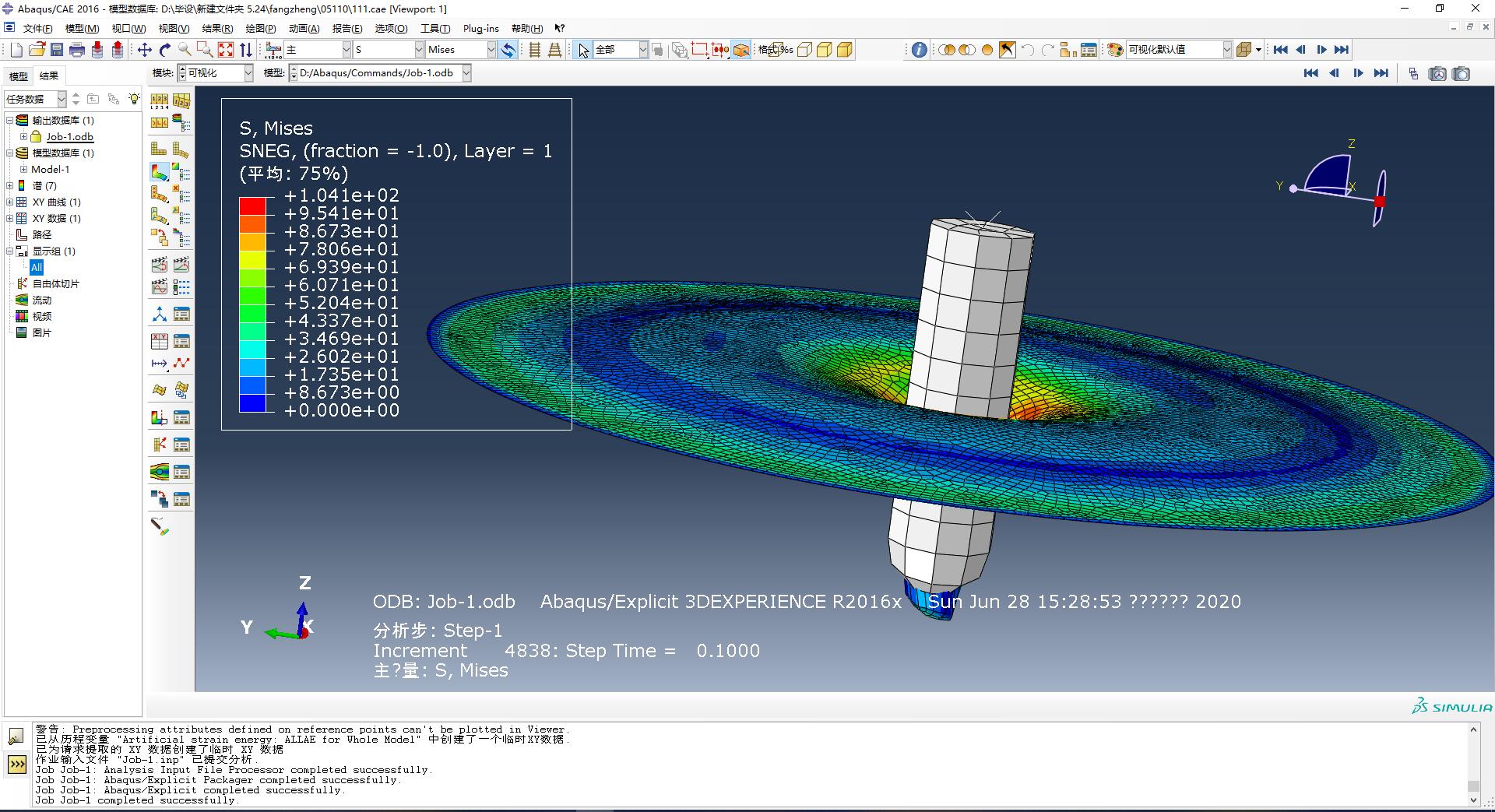Click the red swatch in stress legend

252,206
